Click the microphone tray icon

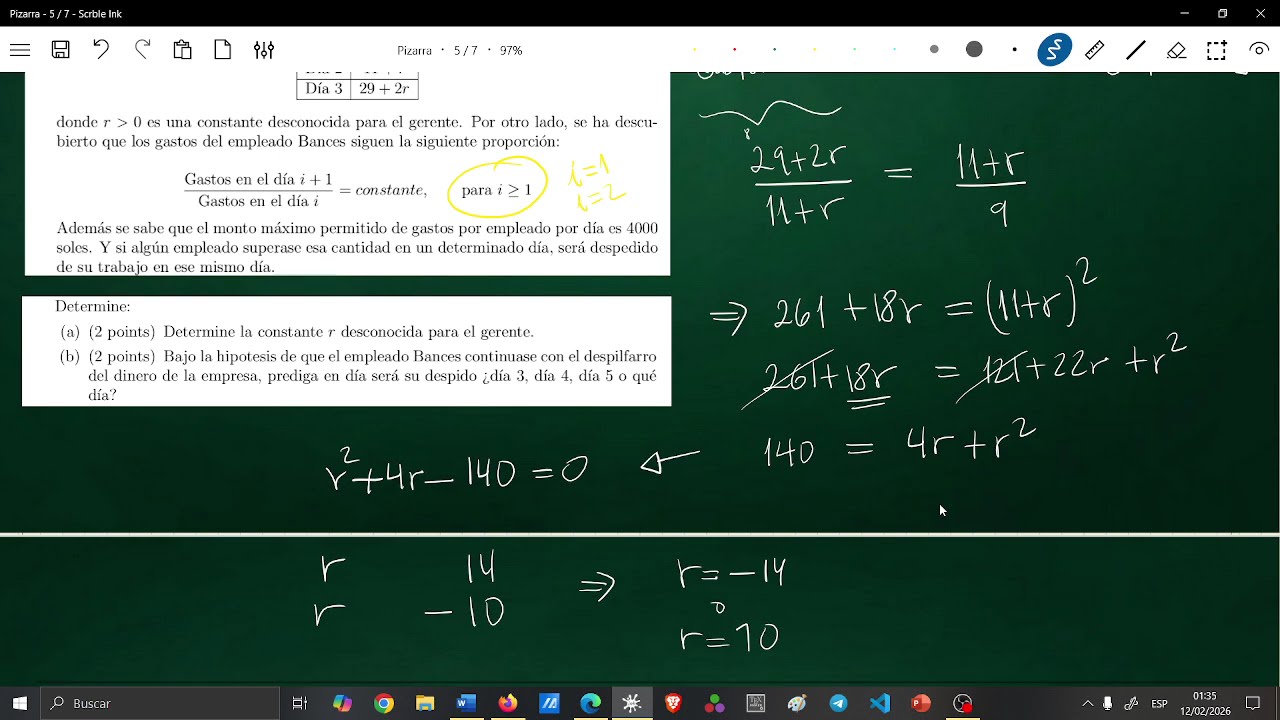pyautogui.click(x=1108, y=703)
